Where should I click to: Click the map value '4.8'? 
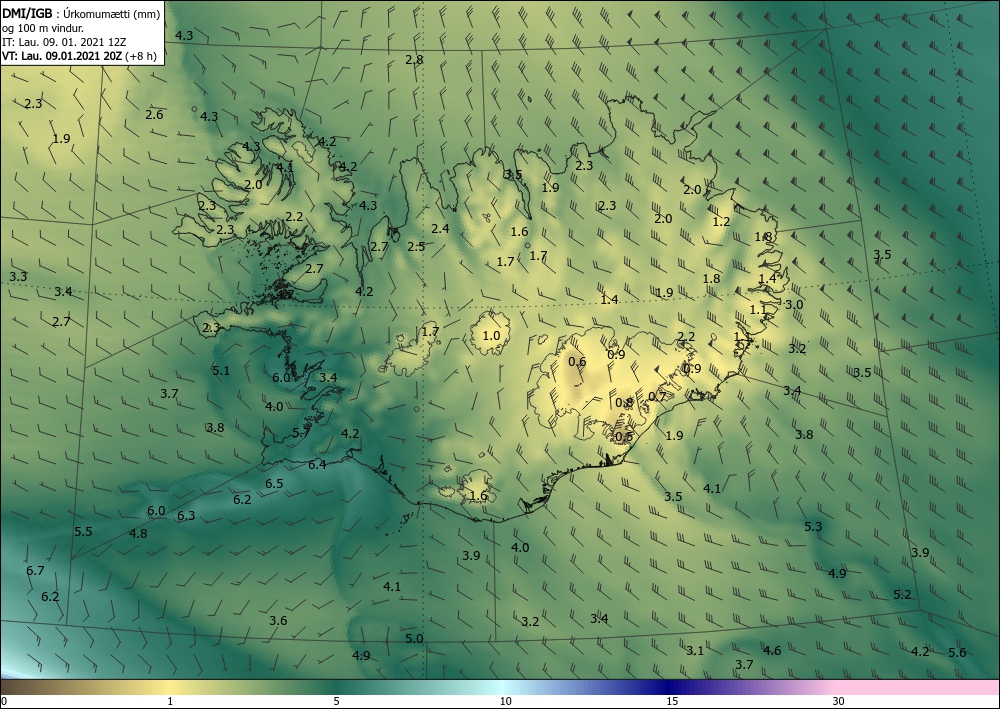(138, 534)
